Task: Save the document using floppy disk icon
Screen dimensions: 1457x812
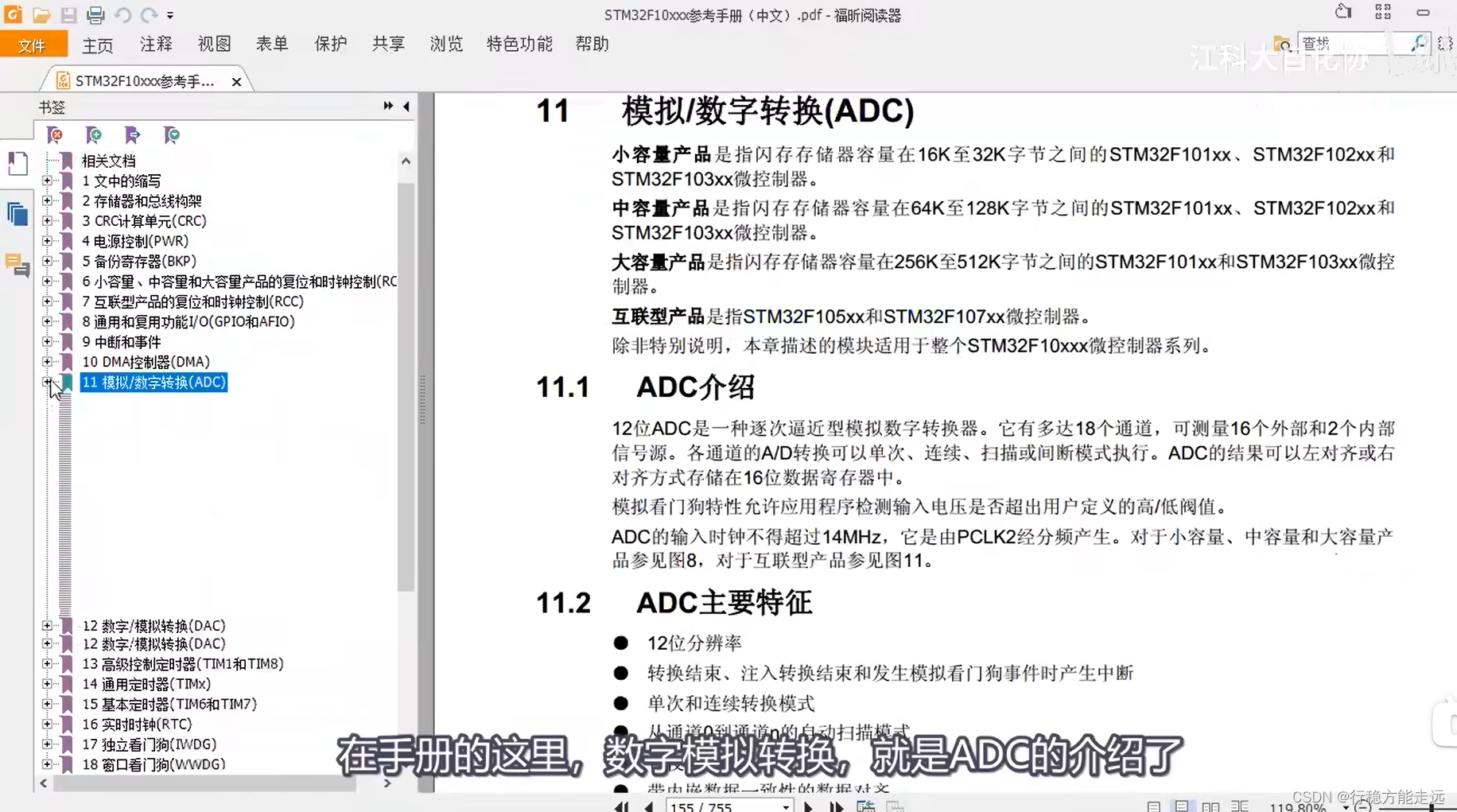Action: coord(68,14)
